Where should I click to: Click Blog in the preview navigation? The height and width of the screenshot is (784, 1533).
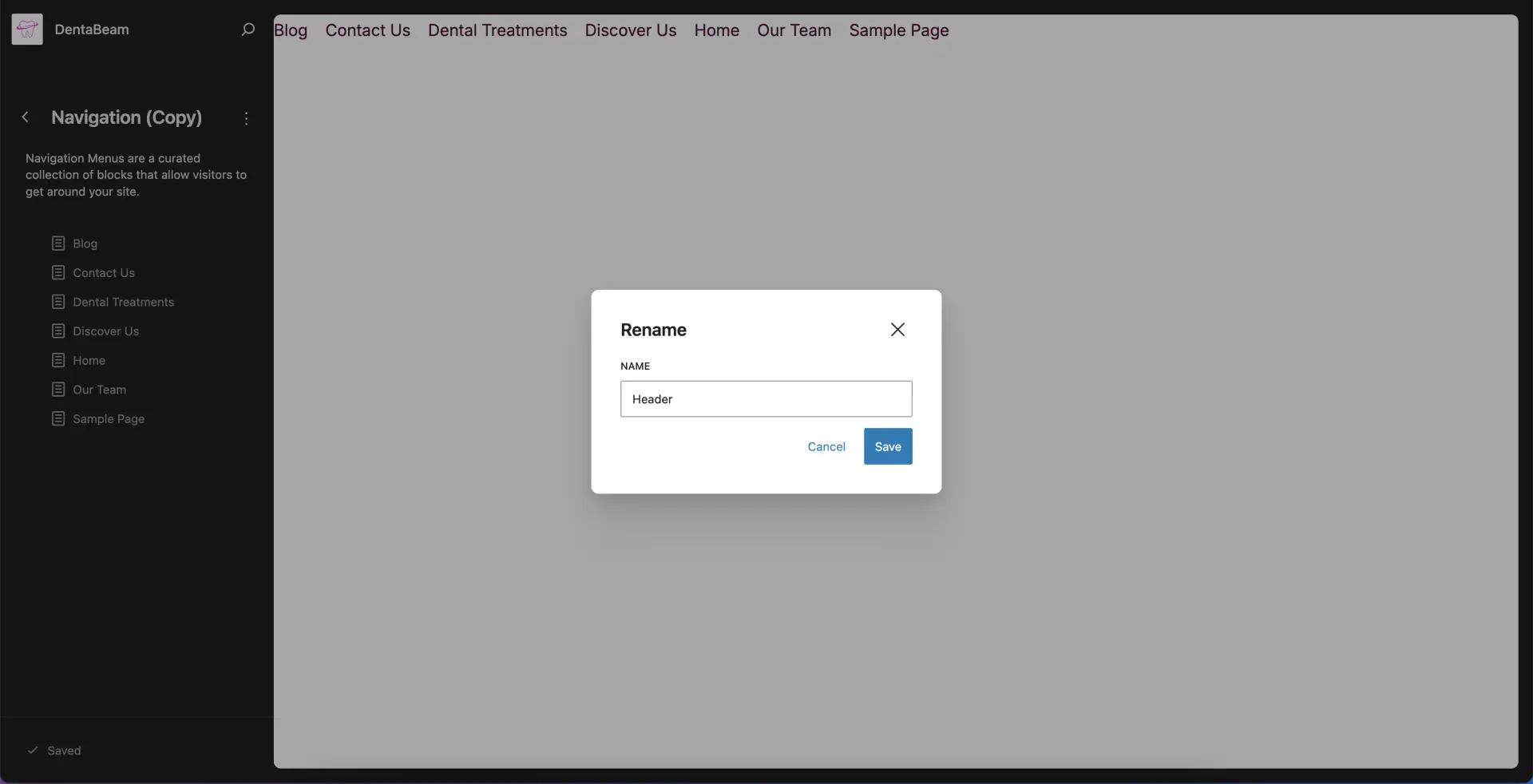point(291,30)
